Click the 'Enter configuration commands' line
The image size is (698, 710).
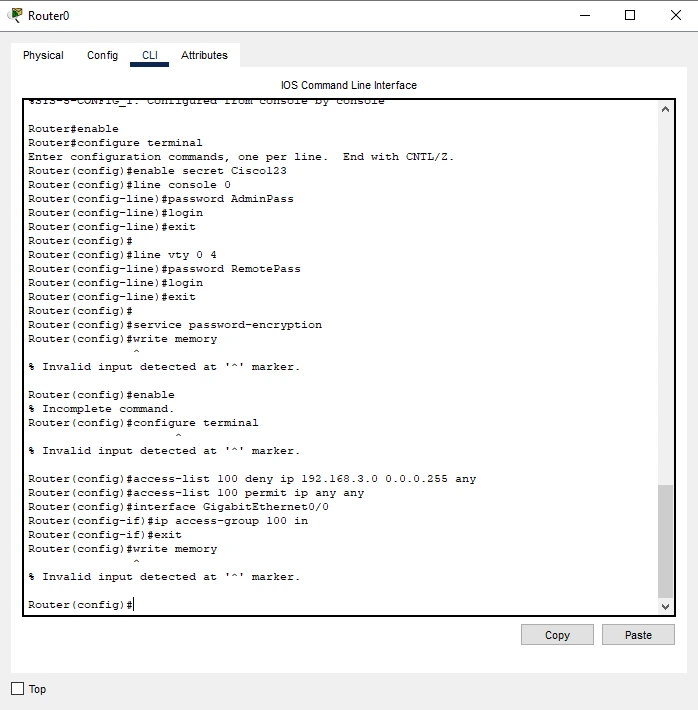(241, 157)
